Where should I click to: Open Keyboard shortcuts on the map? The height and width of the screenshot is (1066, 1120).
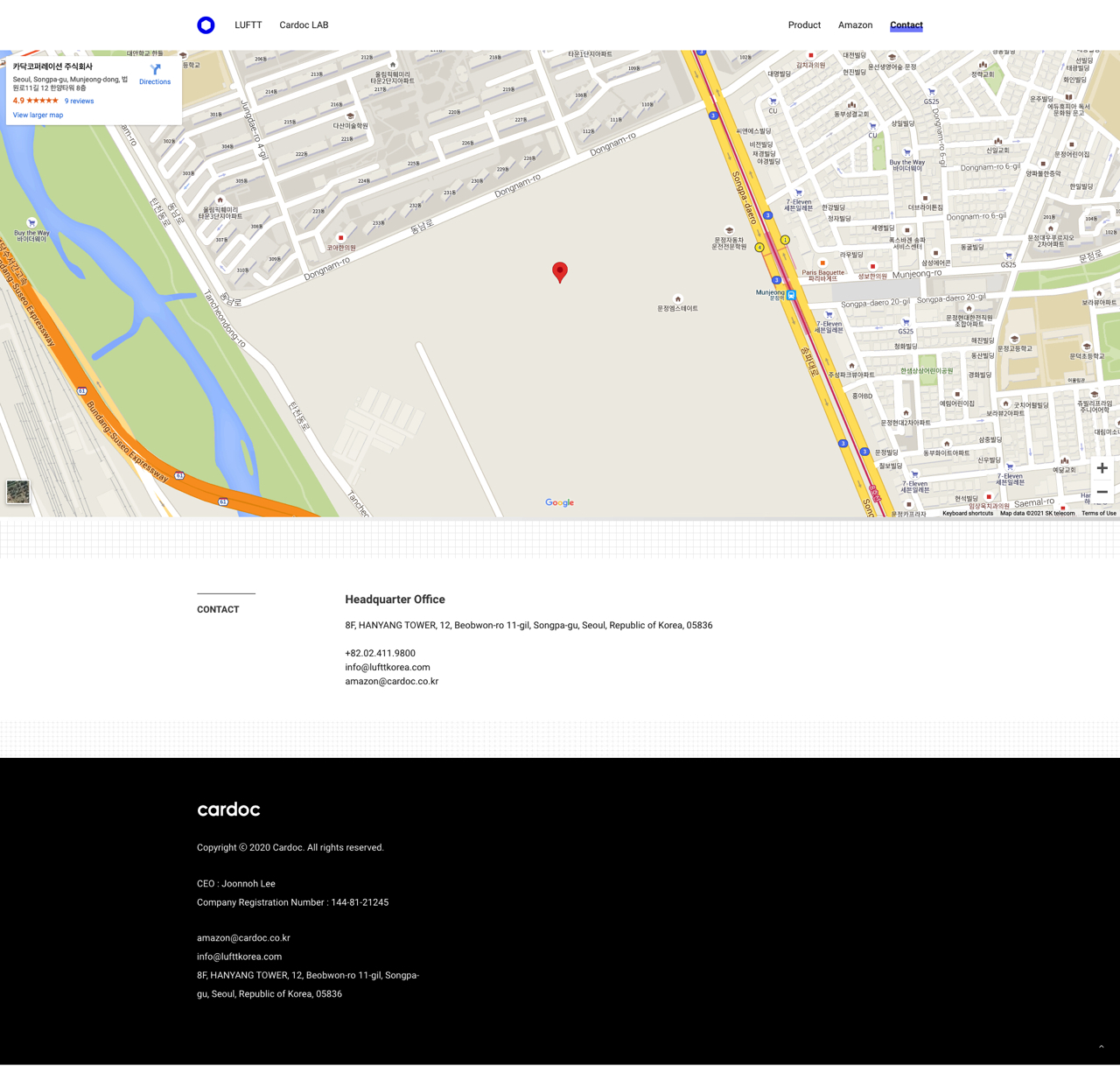[968, 514]
